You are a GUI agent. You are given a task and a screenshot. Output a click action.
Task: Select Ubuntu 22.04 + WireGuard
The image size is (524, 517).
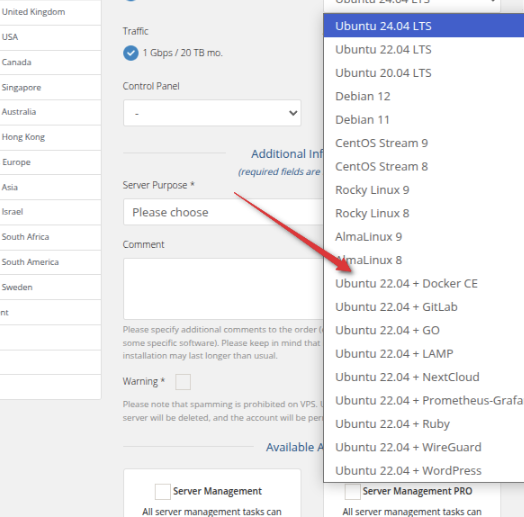(424, 447)
